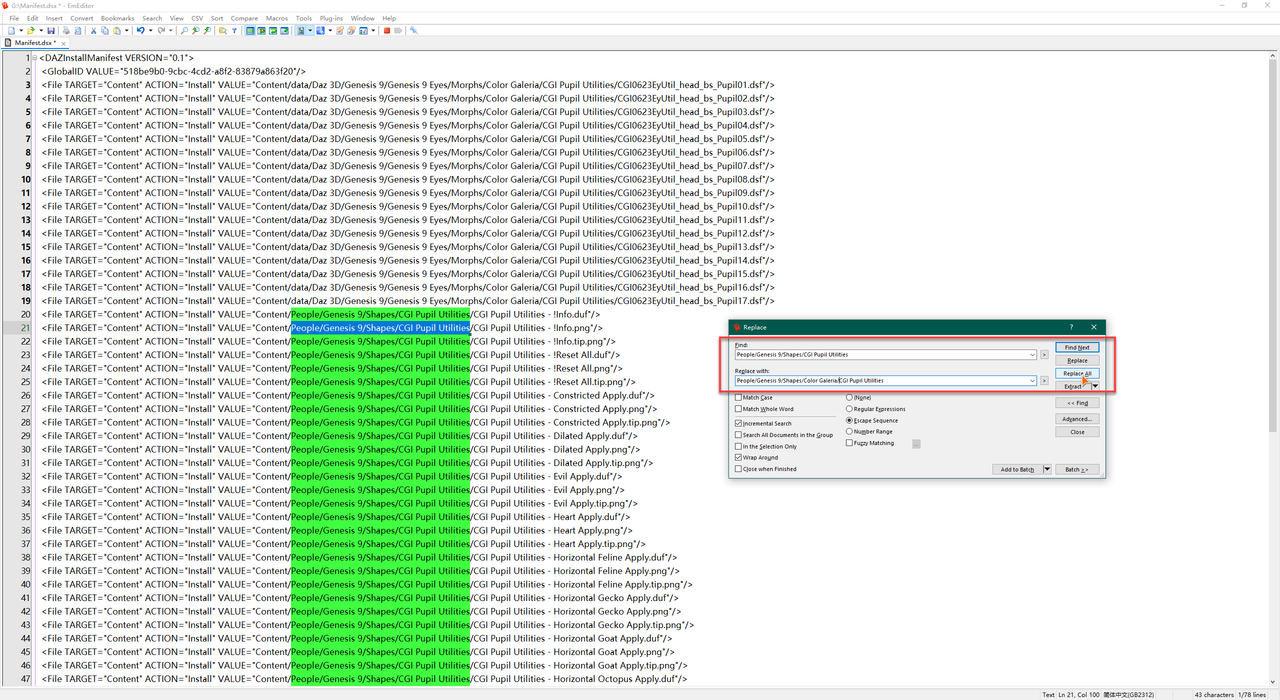
Task: Select the Number Range radio button
Action: point(849,431)
